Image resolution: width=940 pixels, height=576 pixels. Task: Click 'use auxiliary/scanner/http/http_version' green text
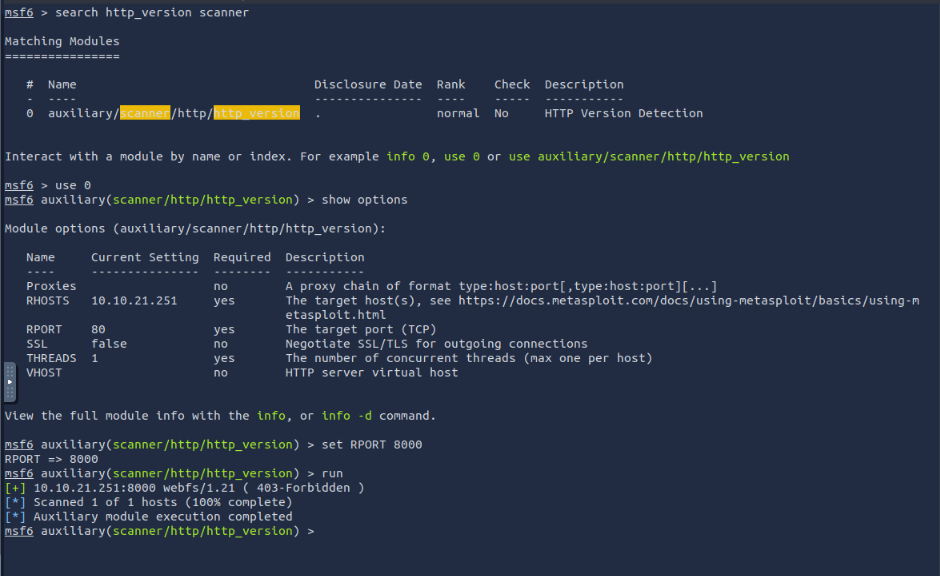(x=649, y=157)
